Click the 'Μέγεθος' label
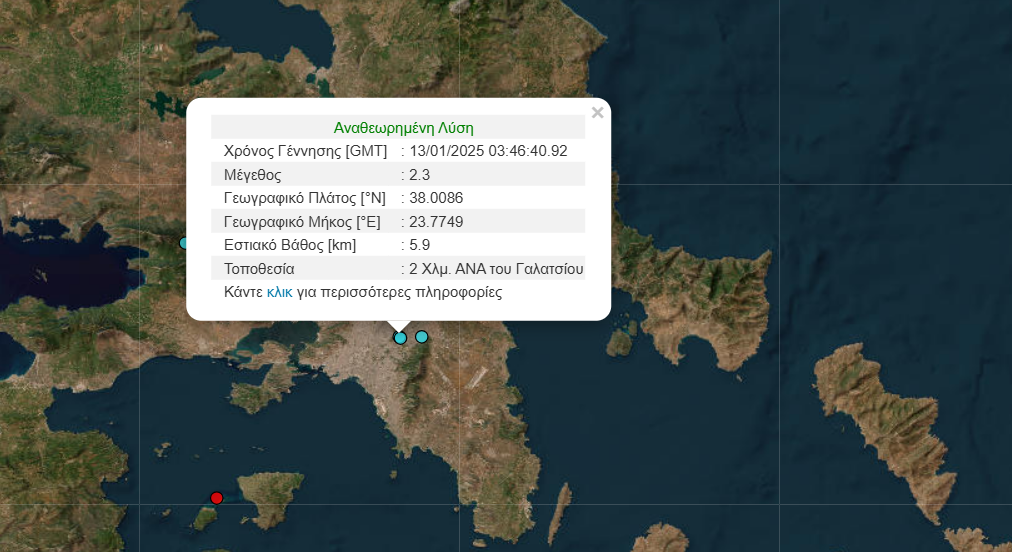1012x552 pixels. [252, 175]
